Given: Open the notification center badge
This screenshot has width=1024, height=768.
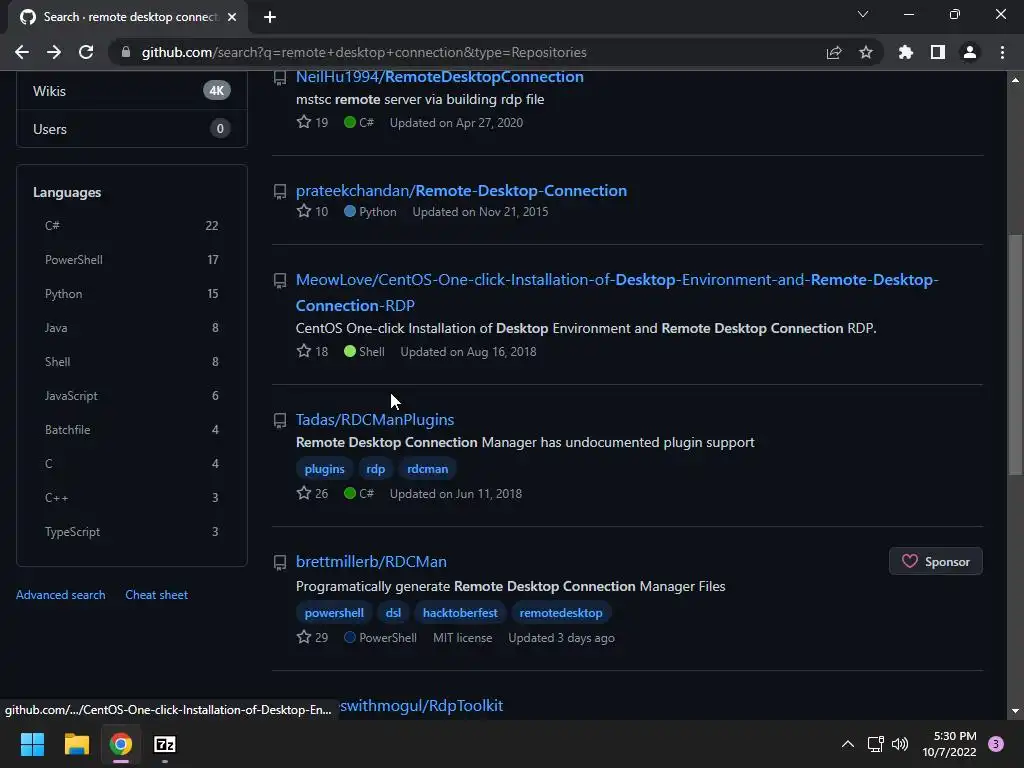Looking at the screenshot, I should [996, 744].
